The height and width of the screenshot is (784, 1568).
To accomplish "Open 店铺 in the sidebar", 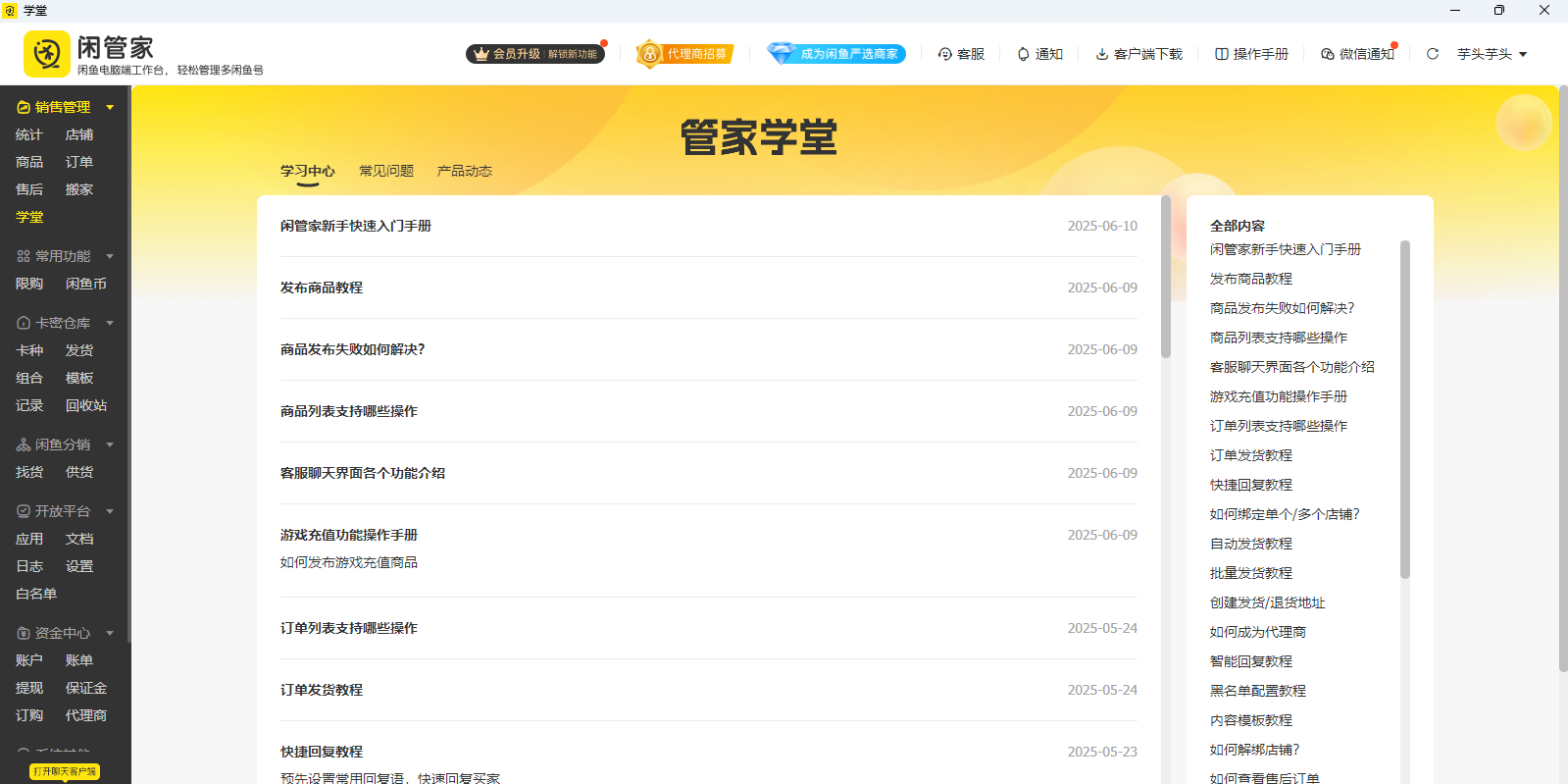I will coord(79,134).
